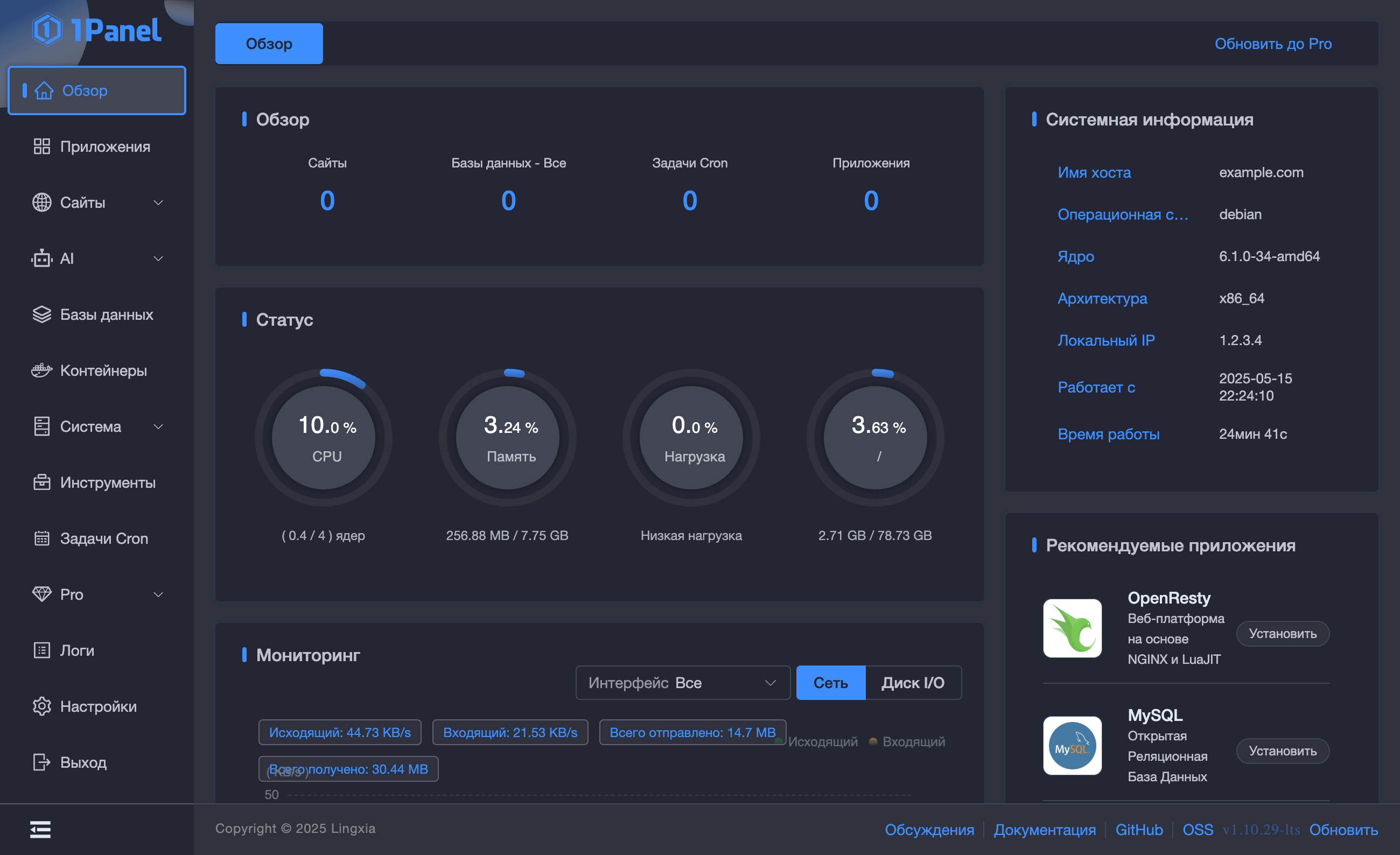The image size is (1400, 855).
Task: Click the Всего получено: 30.44 MB tag
Action: pos(348,769)
